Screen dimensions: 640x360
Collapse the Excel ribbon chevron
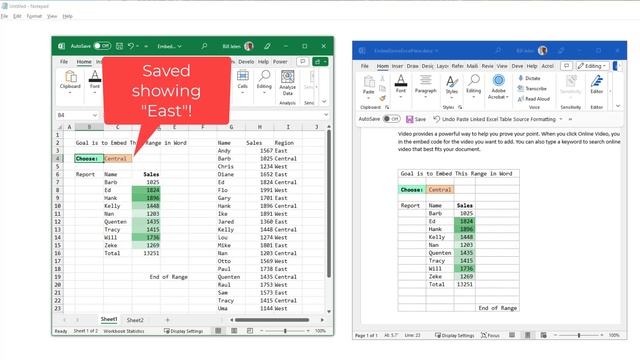point(324,102)
